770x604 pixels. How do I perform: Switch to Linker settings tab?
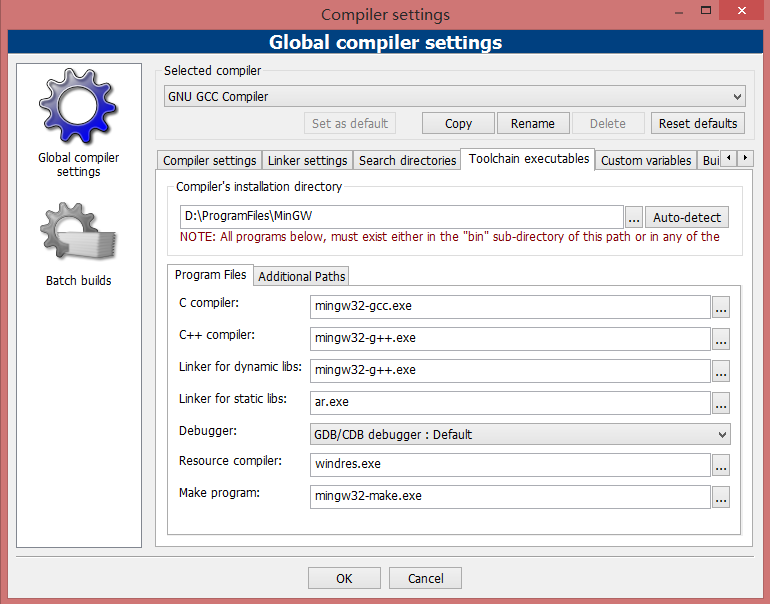coord(307,161)
